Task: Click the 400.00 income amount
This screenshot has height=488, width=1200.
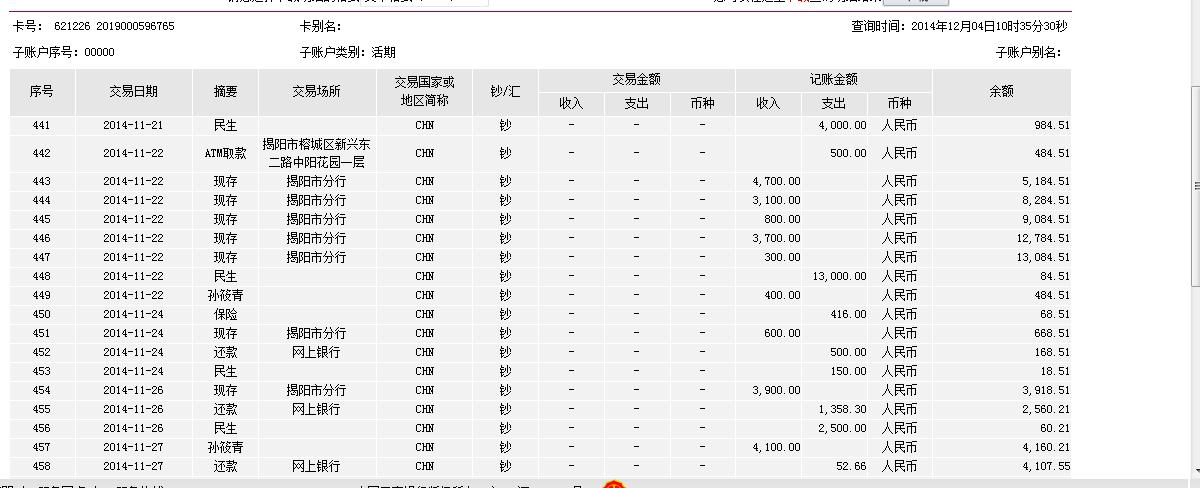Action: coord(783,296)
